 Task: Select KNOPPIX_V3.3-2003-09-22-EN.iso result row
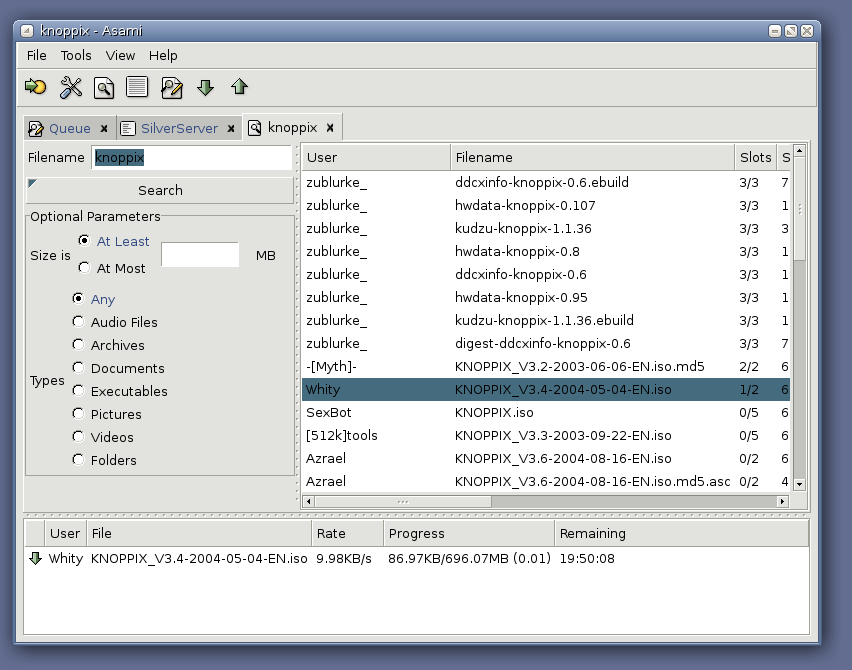coord(546,435)
